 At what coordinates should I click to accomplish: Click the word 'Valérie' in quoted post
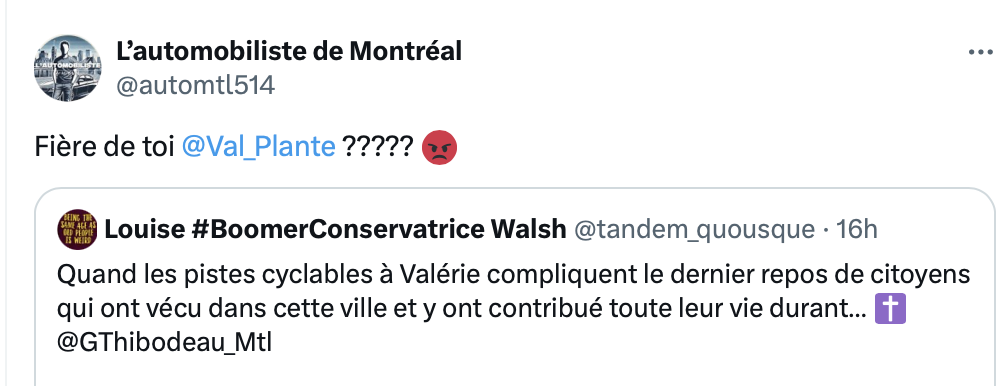(x=440, y=275)
